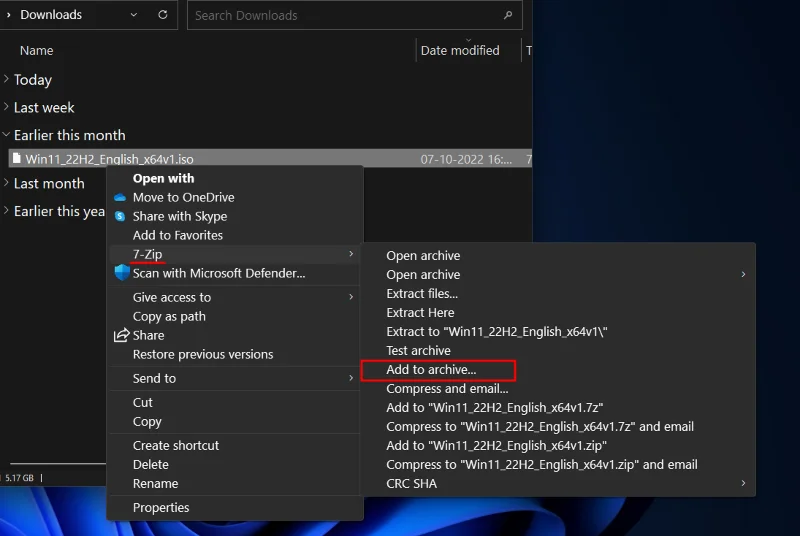Viewport: 800px width, 536px height.
Task: Click the Share arrow icon
Action: tap(121, 335)
